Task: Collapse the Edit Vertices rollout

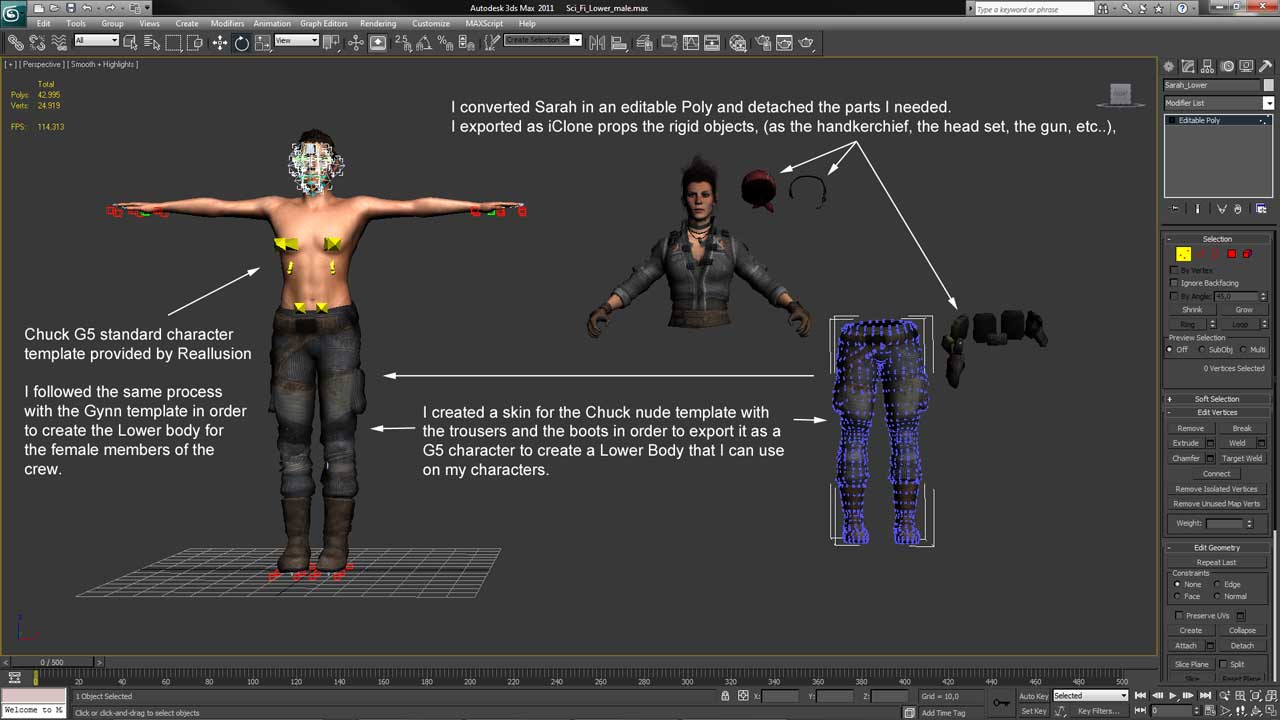Action: click(x=1217, y=412)
